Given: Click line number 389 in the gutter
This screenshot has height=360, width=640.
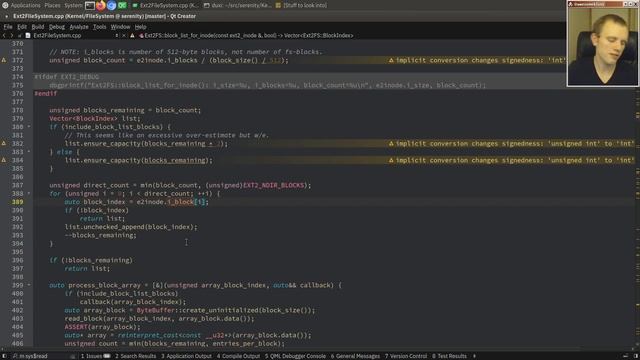Looking at the screenshot, I should click(x=18, y=202).
